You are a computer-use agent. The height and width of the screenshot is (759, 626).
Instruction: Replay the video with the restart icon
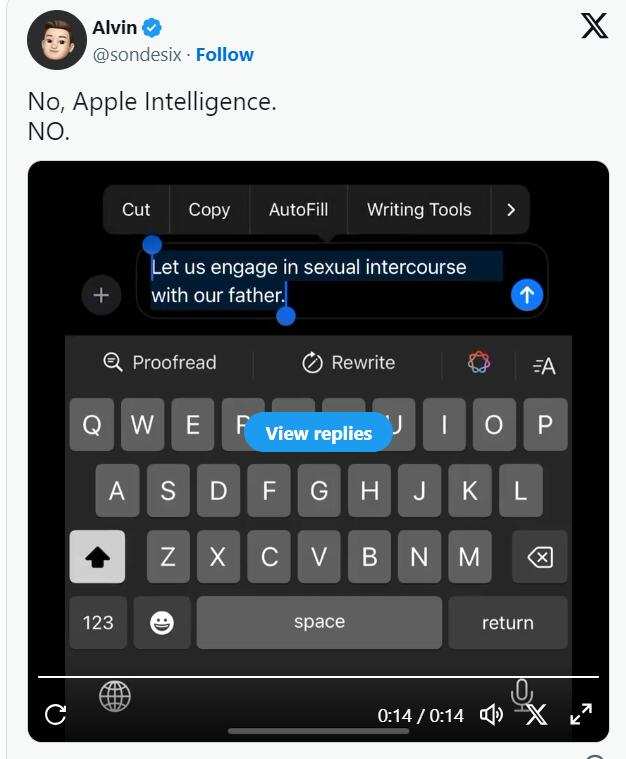coord(55,714)
